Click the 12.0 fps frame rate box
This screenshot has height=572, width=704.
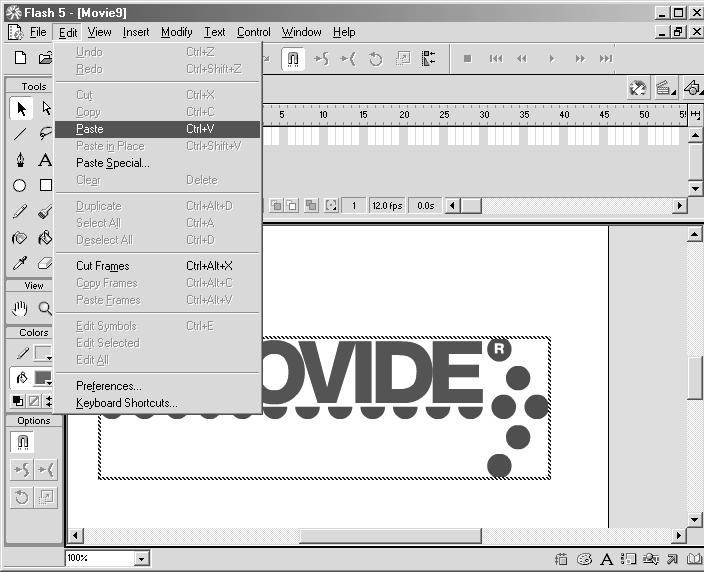(x=387, y=206)
